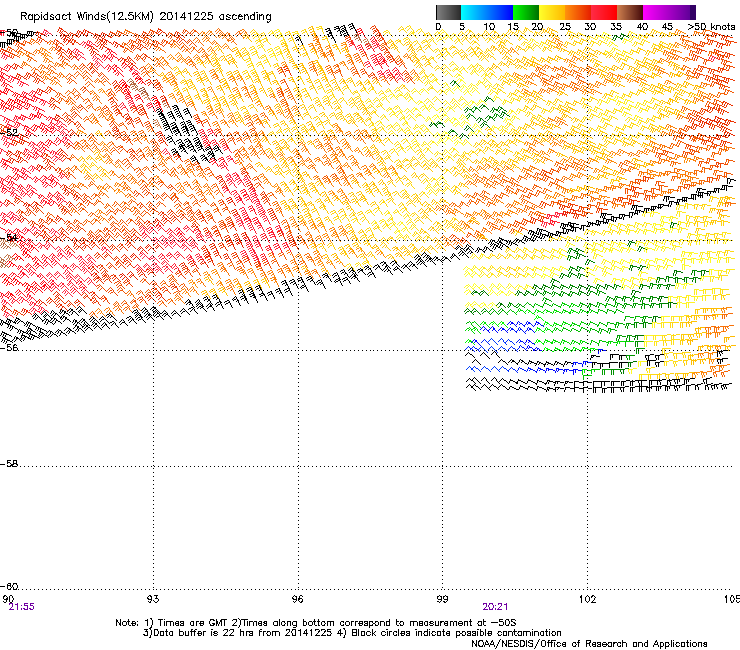Image resolution: width=740 pixels, height=650 pixels.
Task: Click the 'NOAA/NESDIS/Office of Research and Applications' credit
Action: point(589,644)
